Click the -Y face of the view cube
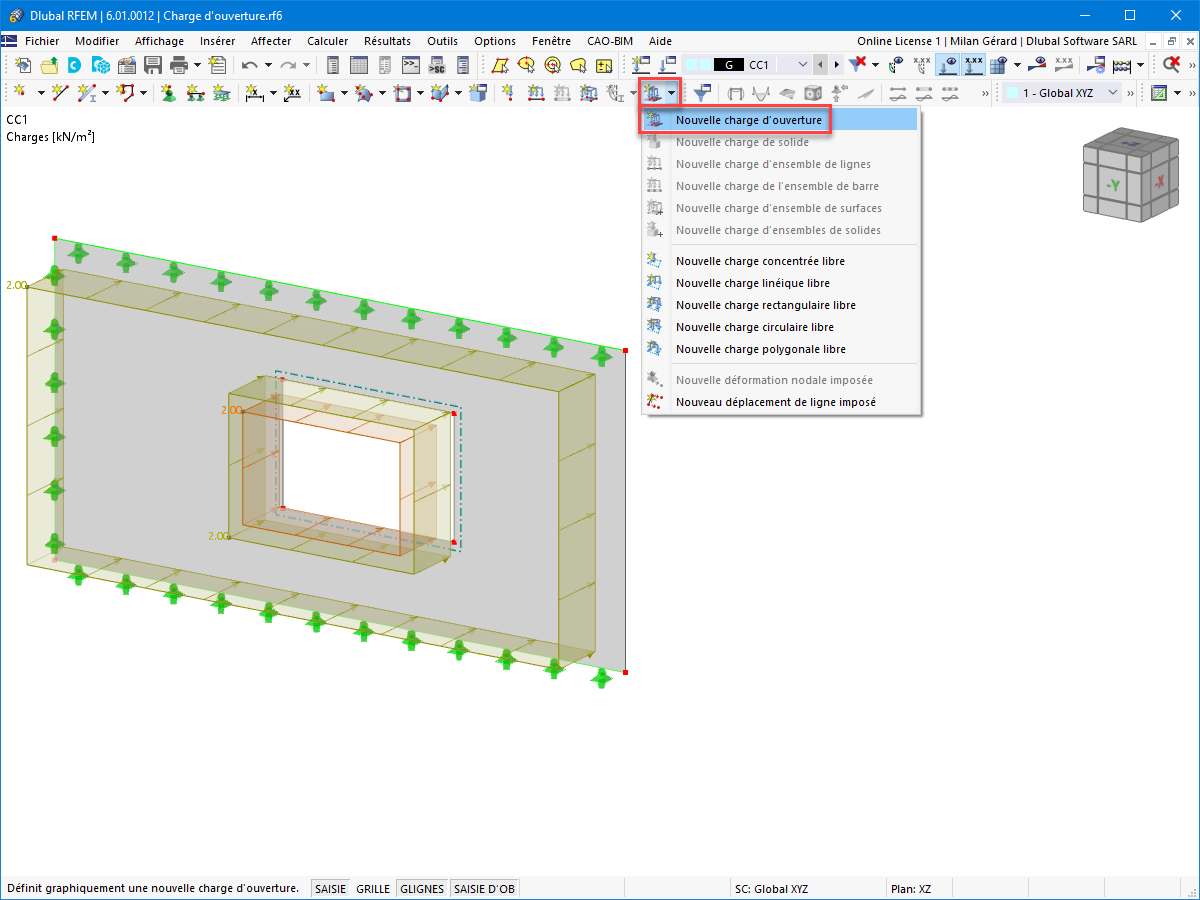The height and width of the screenshot is (900, 1200). click(1113, 186)
